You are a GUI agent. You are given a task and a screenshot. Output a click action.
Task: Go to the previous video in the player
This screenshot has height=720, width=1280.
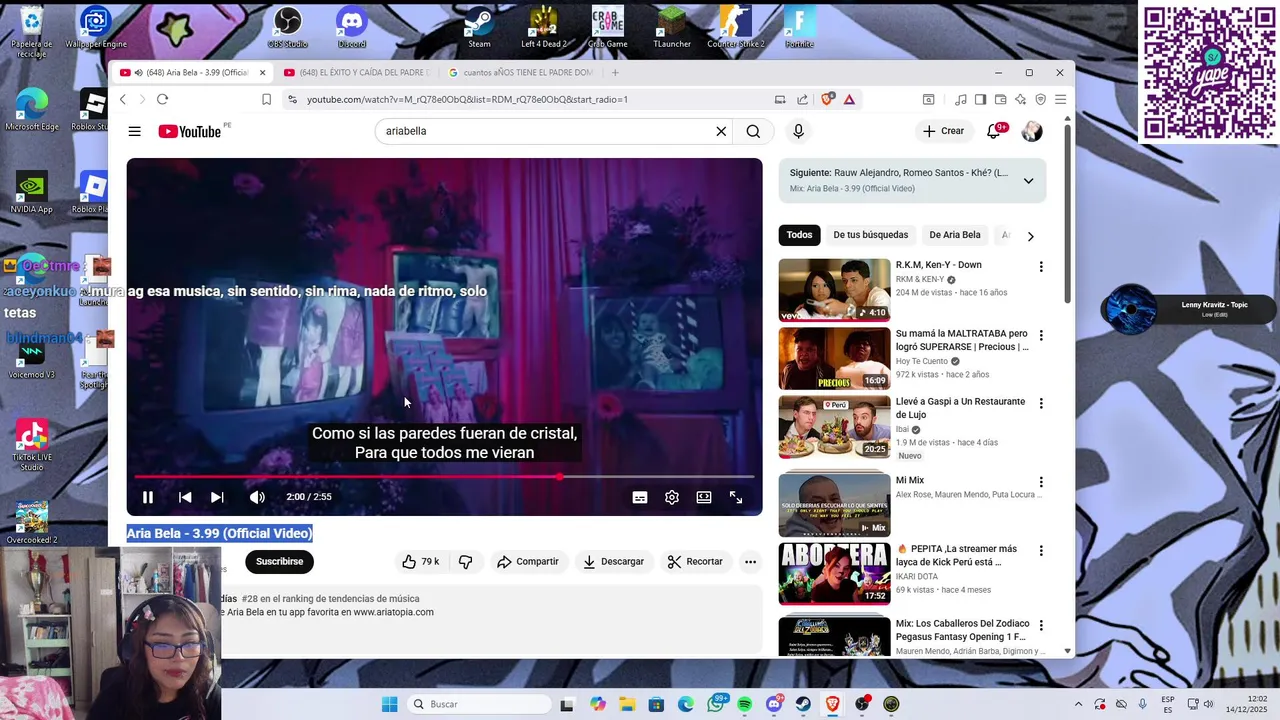point(185,497)
